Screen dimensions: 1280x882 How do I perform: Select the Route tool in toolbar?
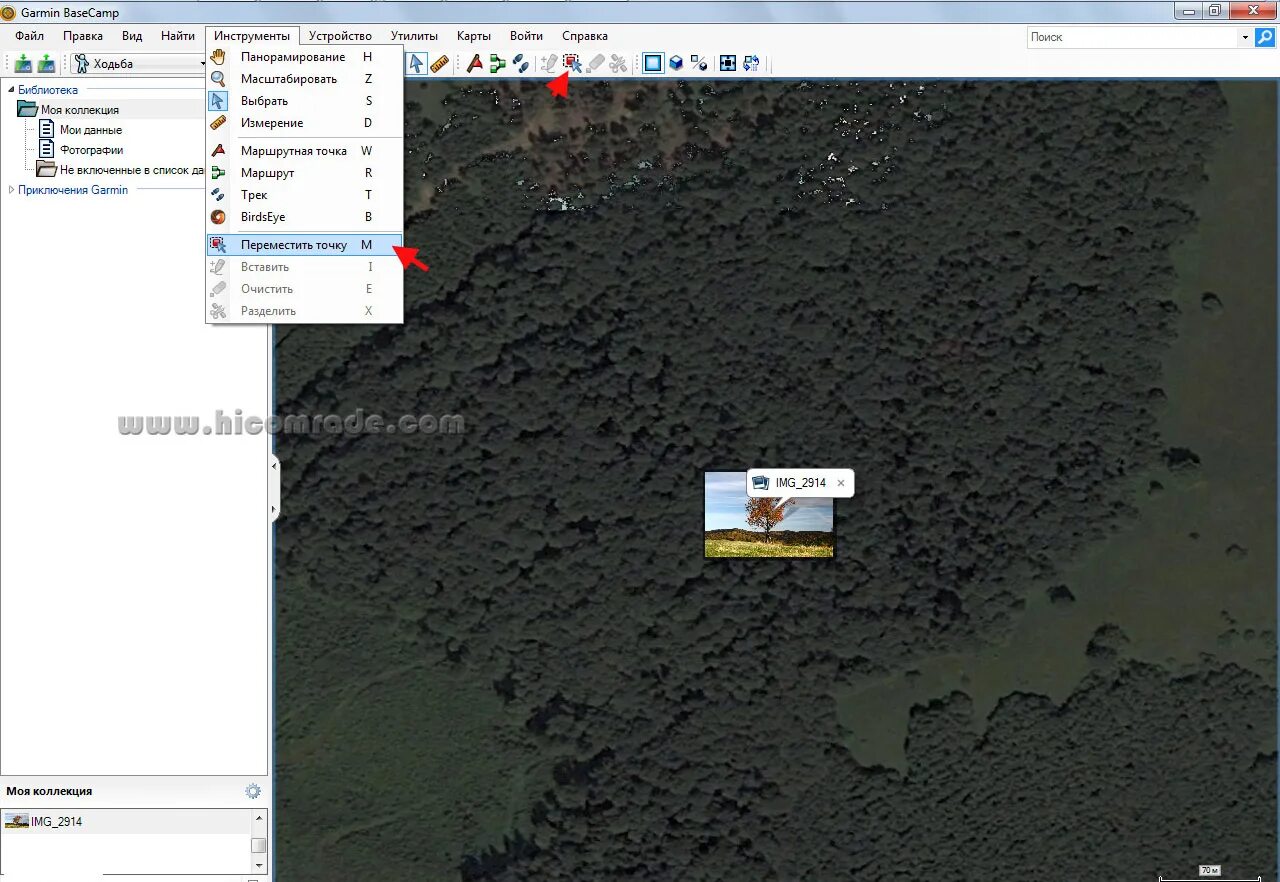(x=498, y=64)
